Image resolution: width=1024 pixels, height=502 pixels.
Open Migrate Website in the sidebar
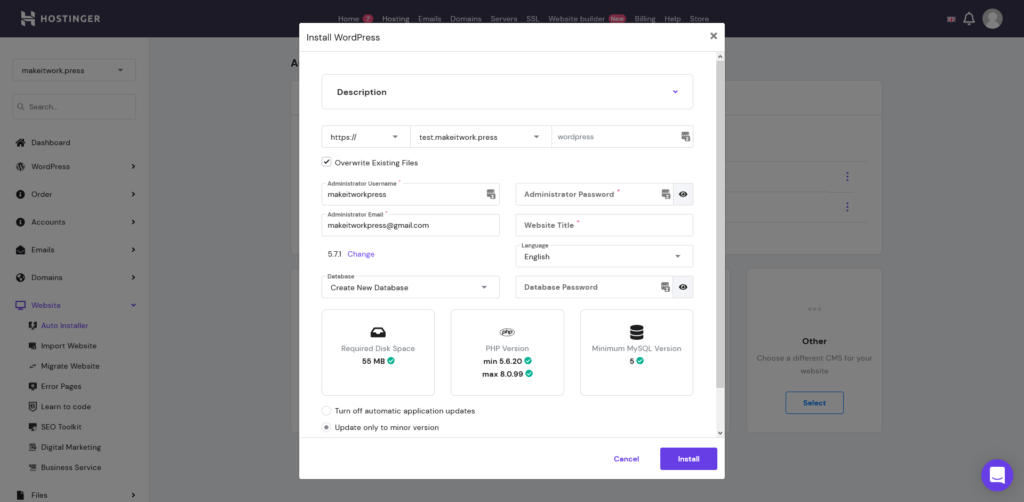click(71, 366)
